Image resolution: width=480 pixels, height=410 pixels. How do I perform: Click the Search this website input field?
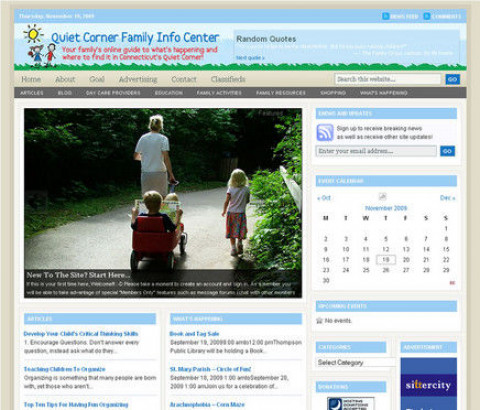click(388, 79)
